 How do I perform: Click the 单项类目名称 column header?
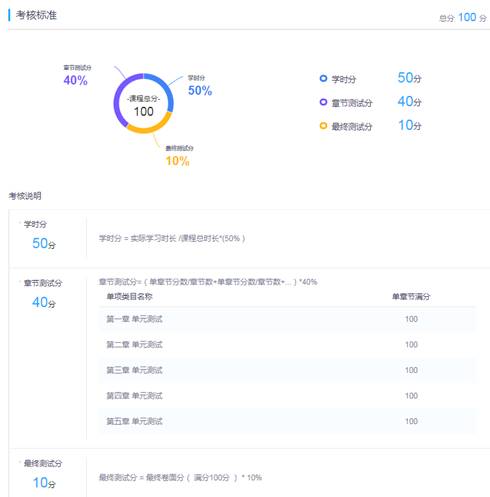[129, 296]
